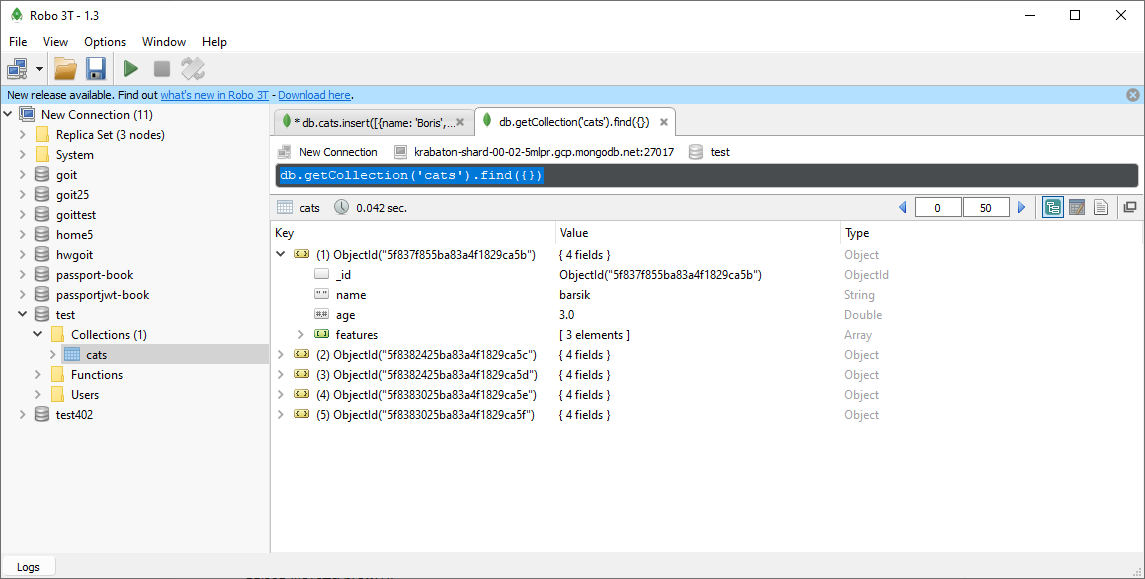Collapse document (1) ObjectId row
1145x579 pixels.
click(x=280, y=255)
